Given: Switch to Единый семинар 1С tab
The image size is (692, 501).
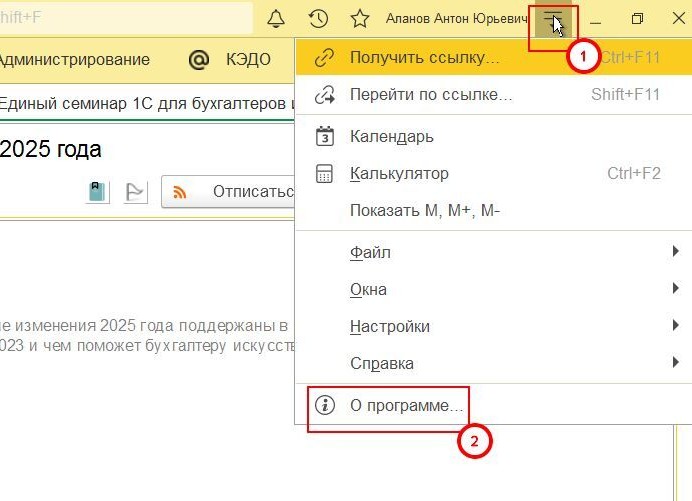Looking at the screenshot, I should tap(147, 104).
